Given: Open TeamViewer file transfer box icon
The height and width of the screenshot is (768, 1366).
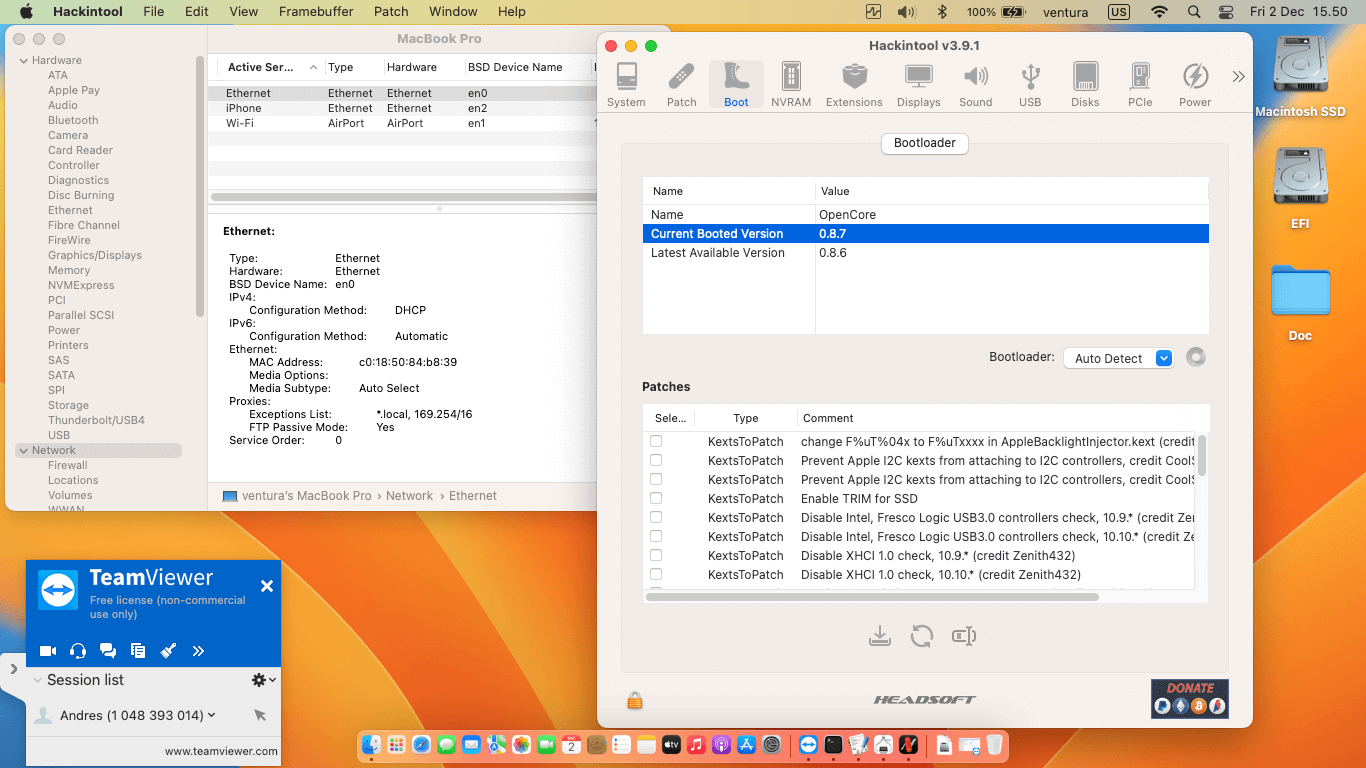Looking at the screenshot, I should (138, 651).
